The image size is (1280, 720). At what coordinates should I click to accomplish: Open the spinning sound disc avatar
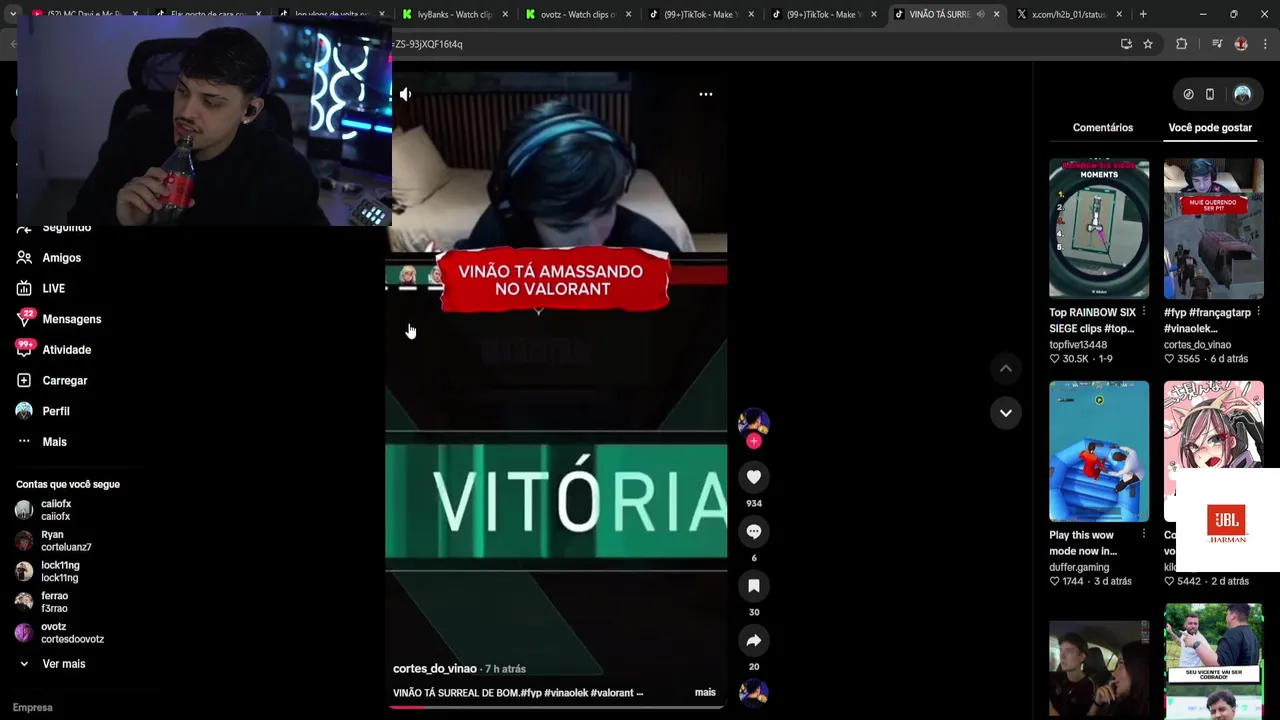click(754, 692)
